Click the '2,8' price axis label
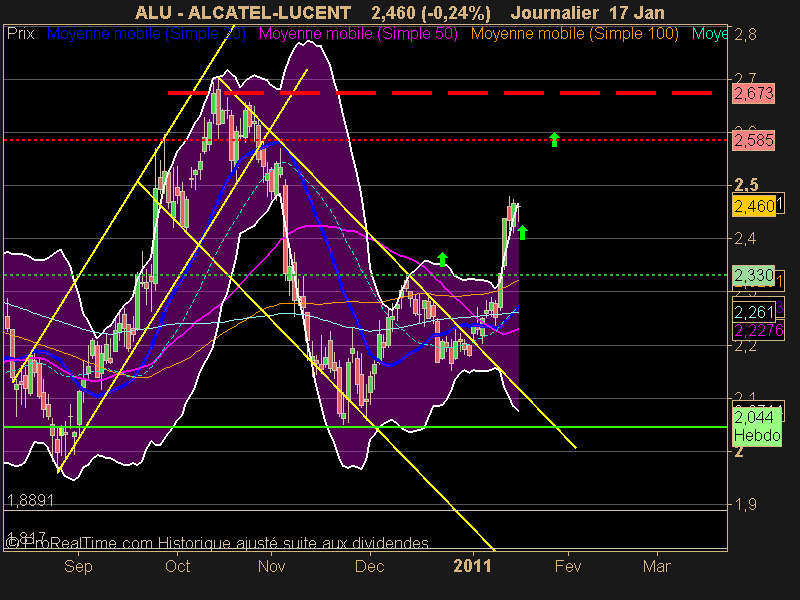This screenshot has width=800, height=600. pos(745,35)
